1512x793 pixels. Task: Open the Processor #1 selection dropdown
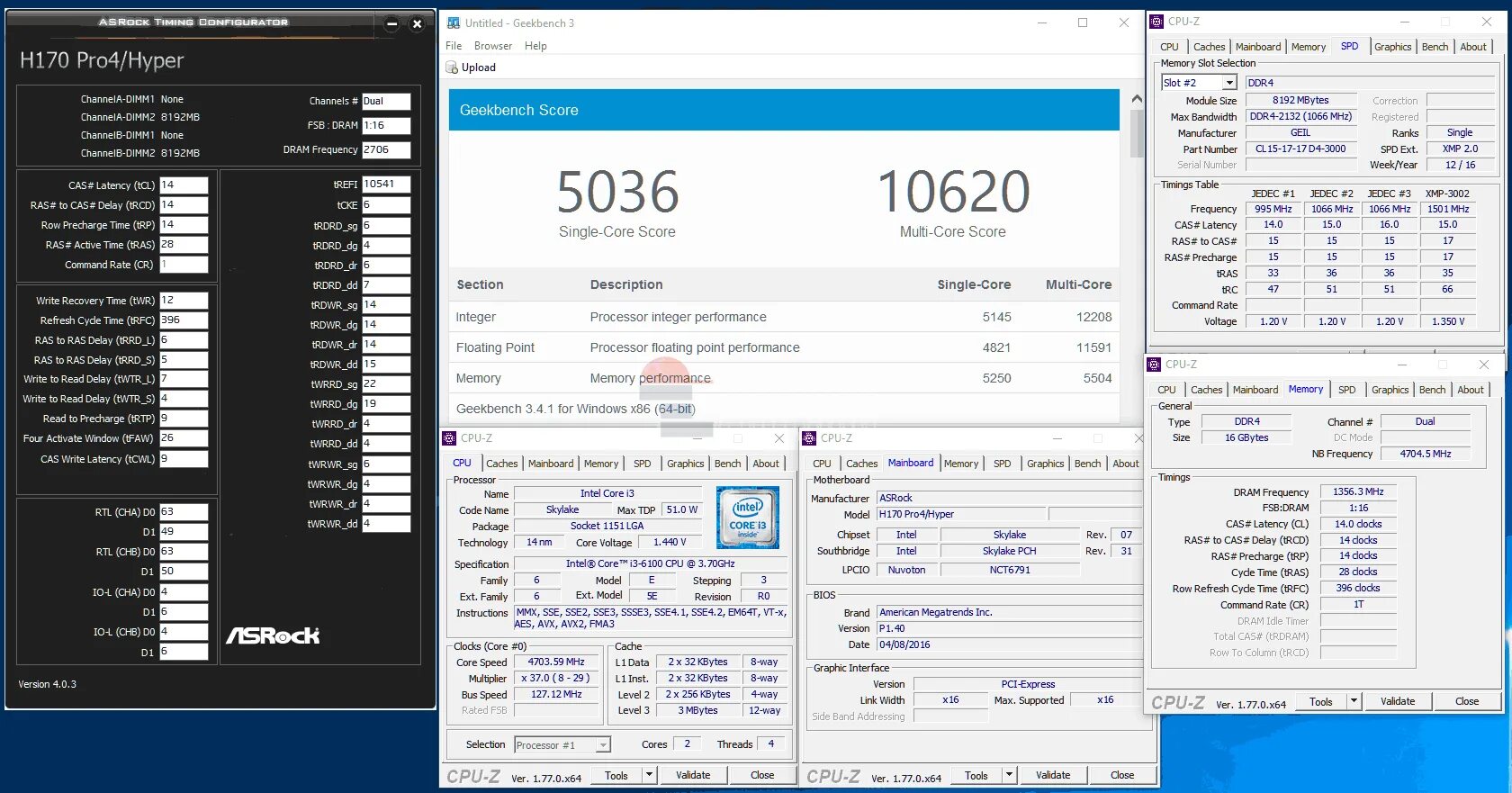(x=603, y=745)
